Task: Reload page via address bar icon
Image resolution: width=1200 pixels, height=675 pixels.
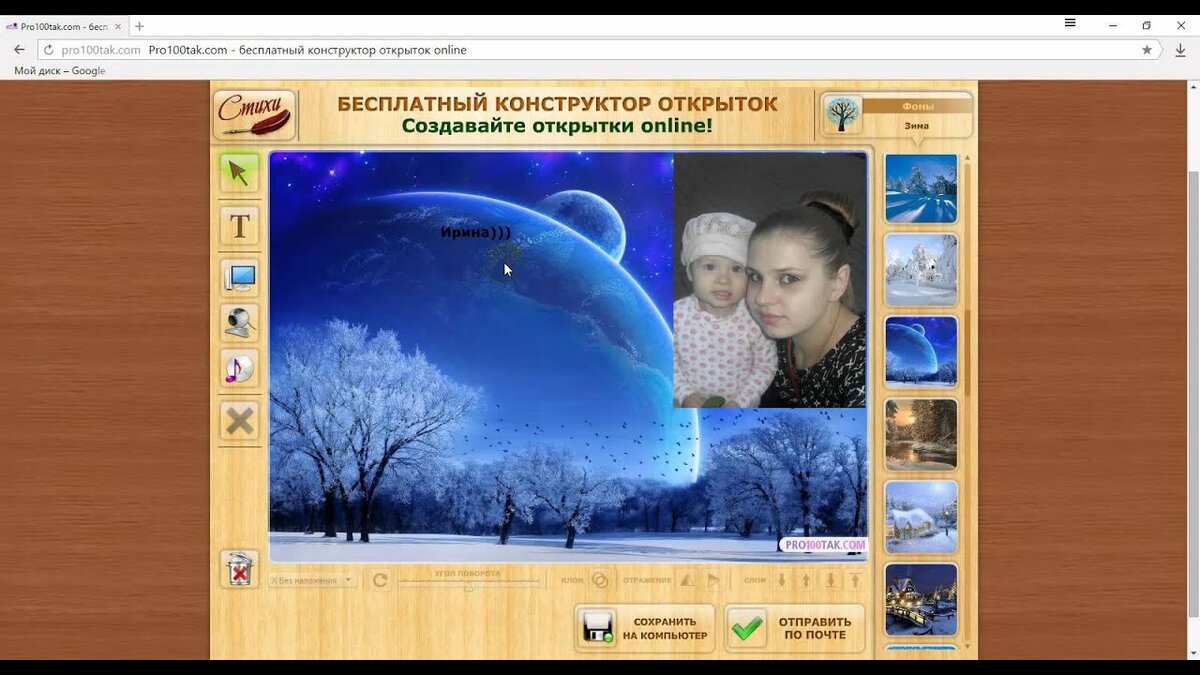Action: point(49,50)
